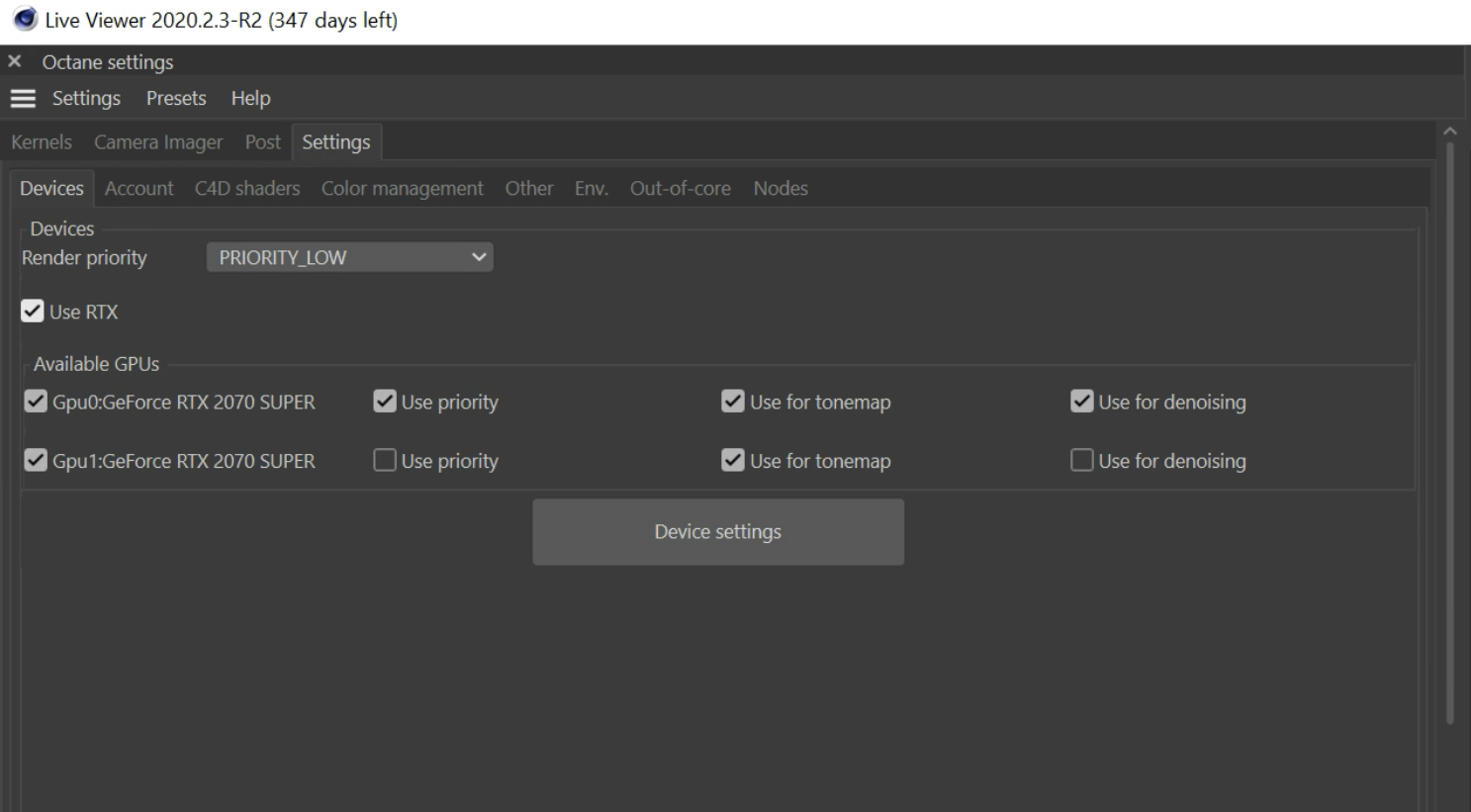Enable Use priority for Gpu1
Image resolution: width=1471 pixels, height=812 pixels.
pyautogui.click(x=385, y=460)
